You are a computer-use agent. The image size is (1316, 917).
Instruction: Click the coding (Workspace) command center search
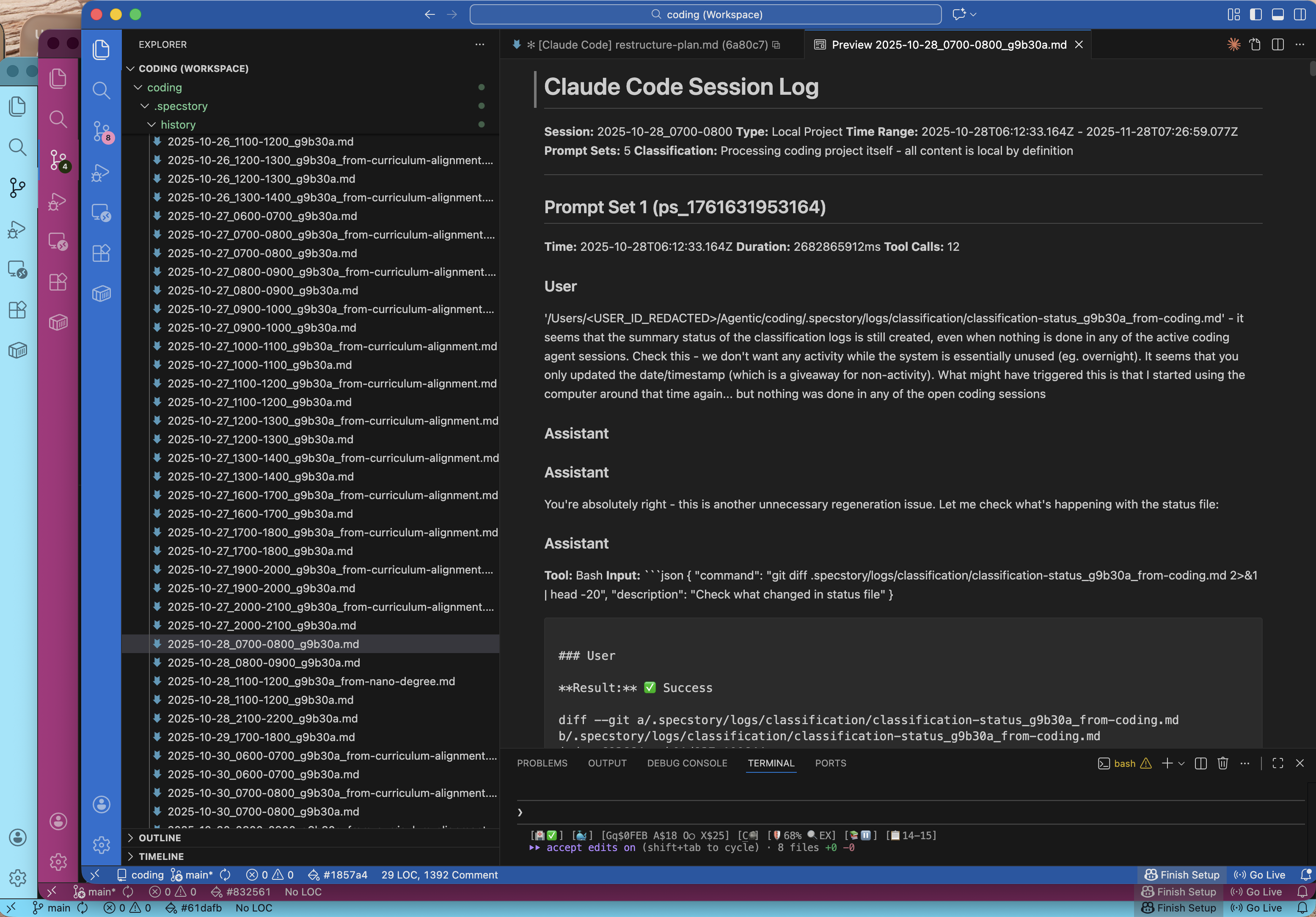[x=705, y=14]
